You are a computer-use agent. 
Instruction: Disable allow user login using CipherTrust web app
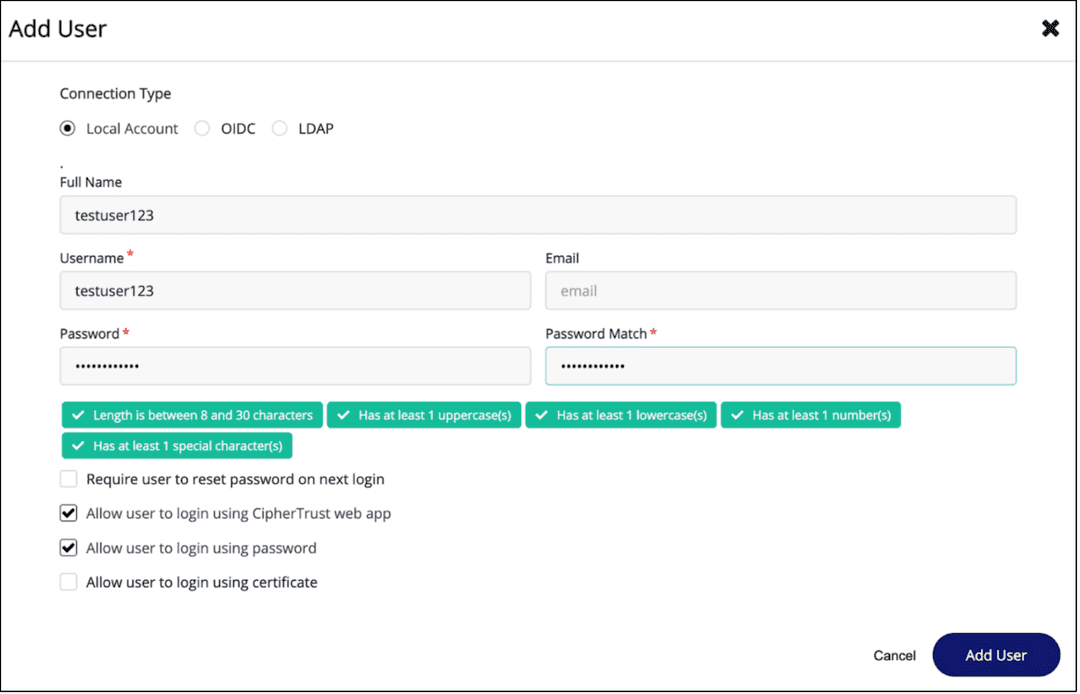coord(68,513)
